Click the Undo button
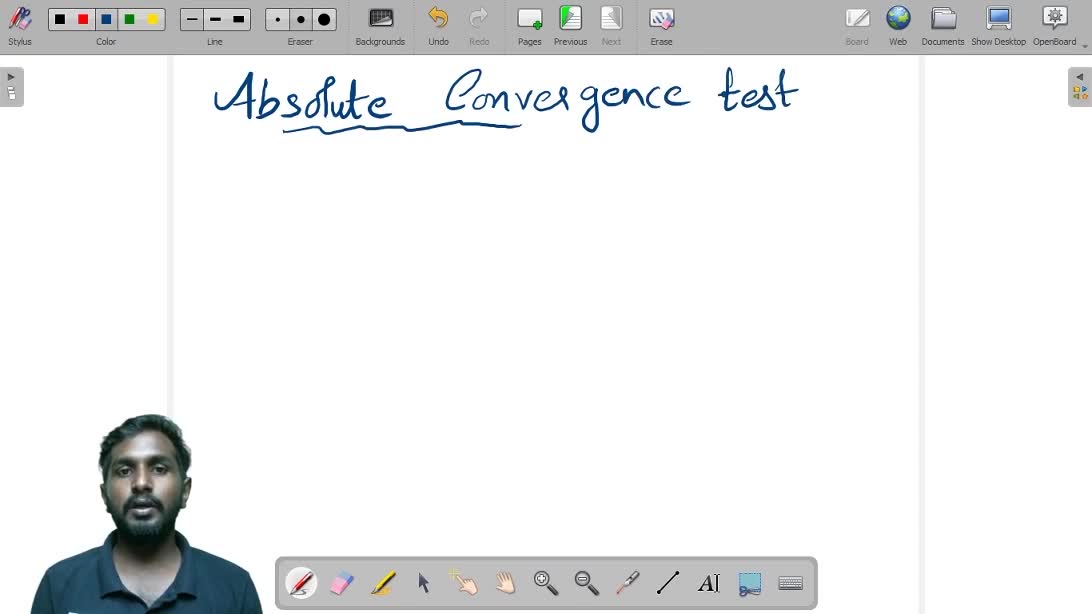The image size is (1092, 614). click(x=438, y=26)
